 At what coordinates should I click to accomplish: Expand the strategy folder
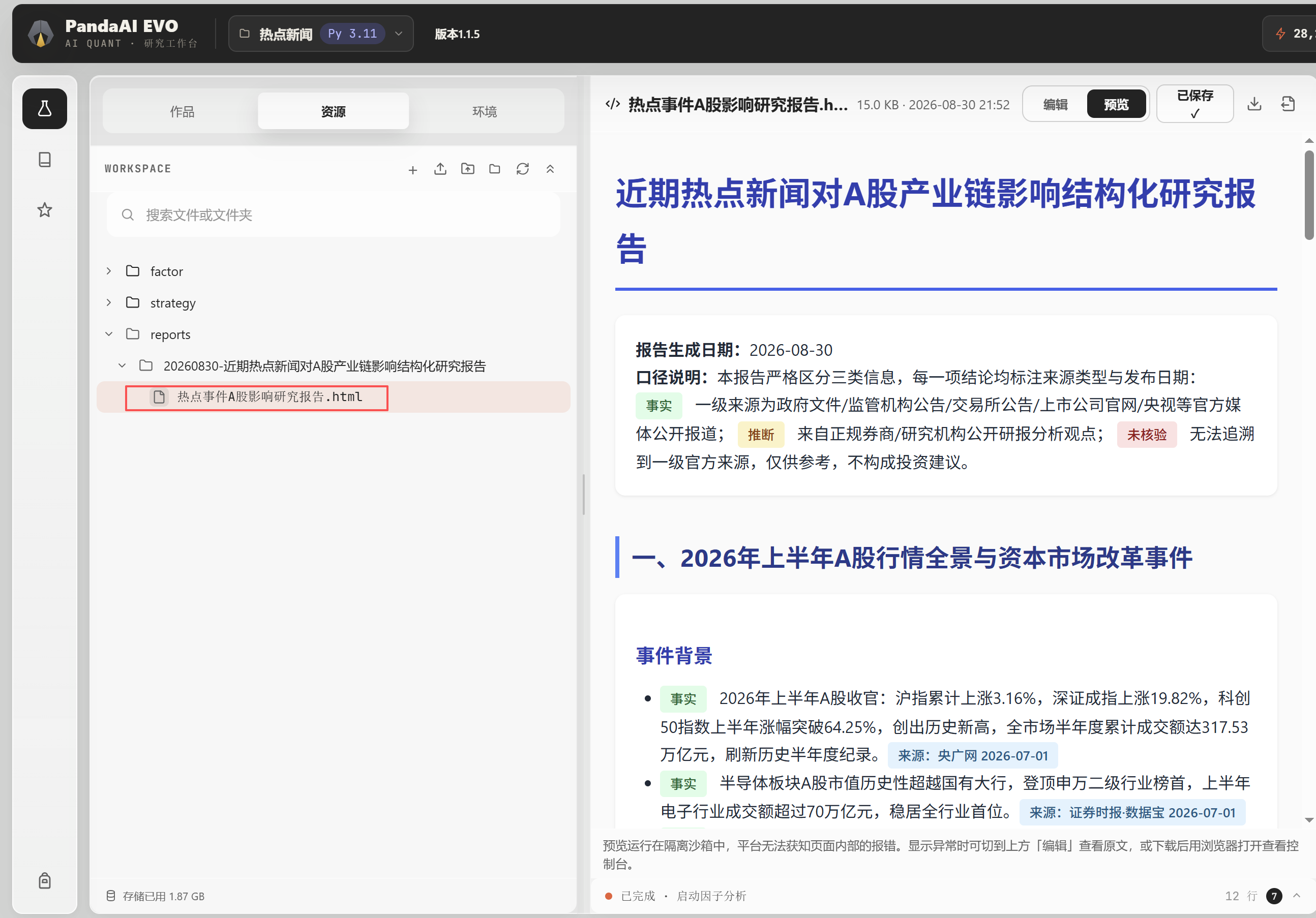(x=109, y=302)
